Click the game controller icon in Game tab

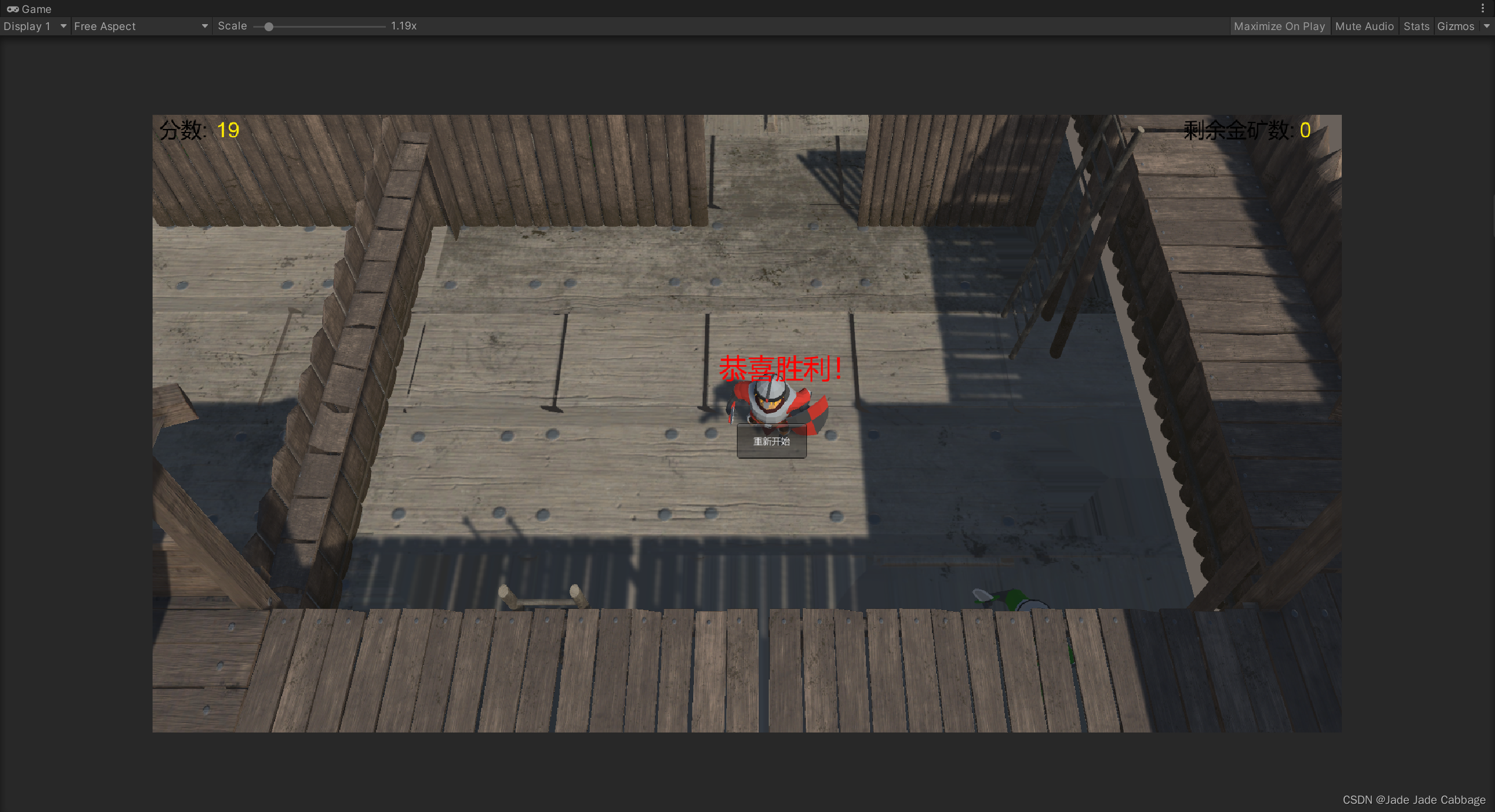[12, 9]
